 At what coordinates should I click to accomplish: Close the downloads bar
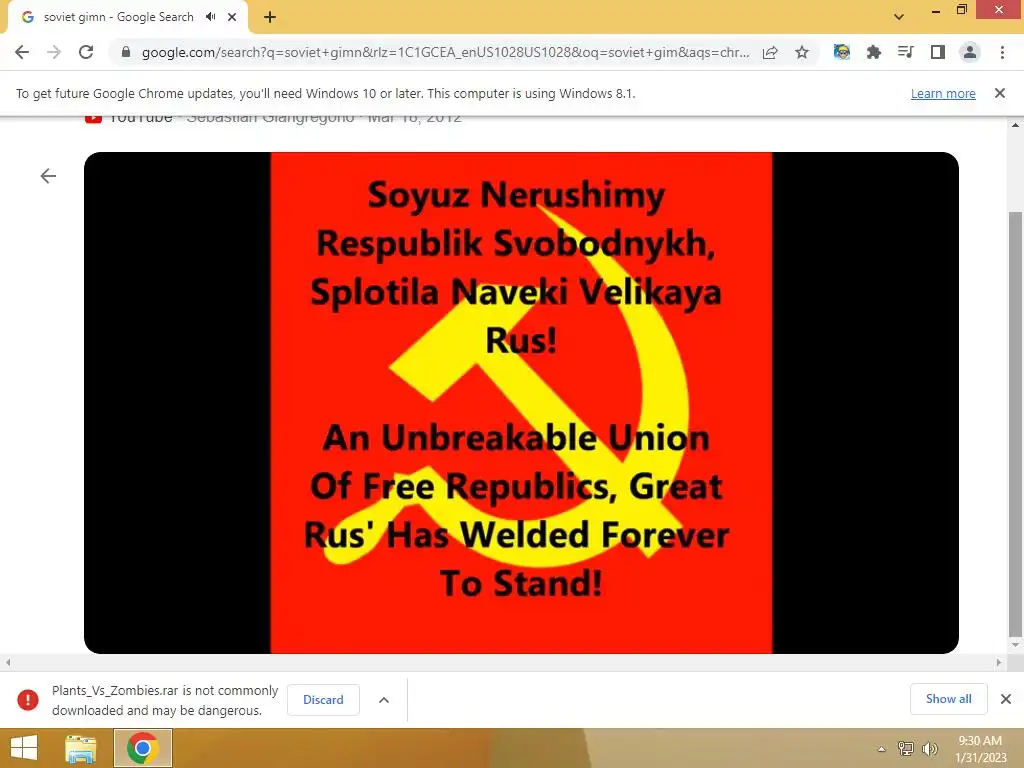1006,699
